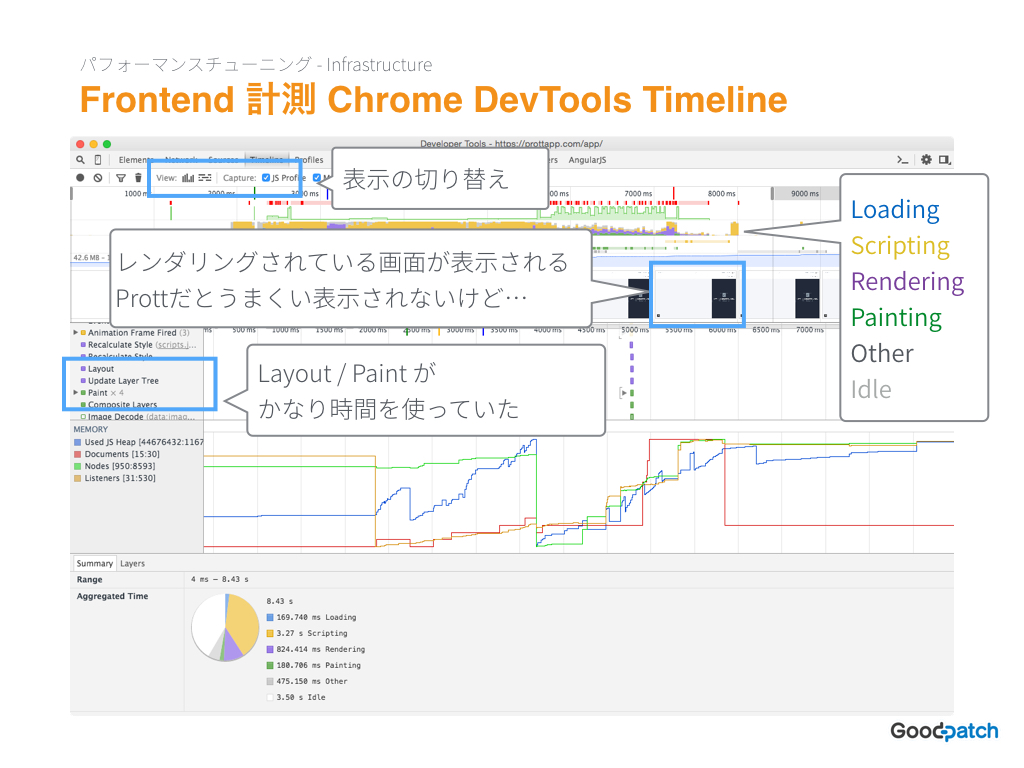Click the MEMORY section heading
The image size is (1024, 768).
(91, 430)
